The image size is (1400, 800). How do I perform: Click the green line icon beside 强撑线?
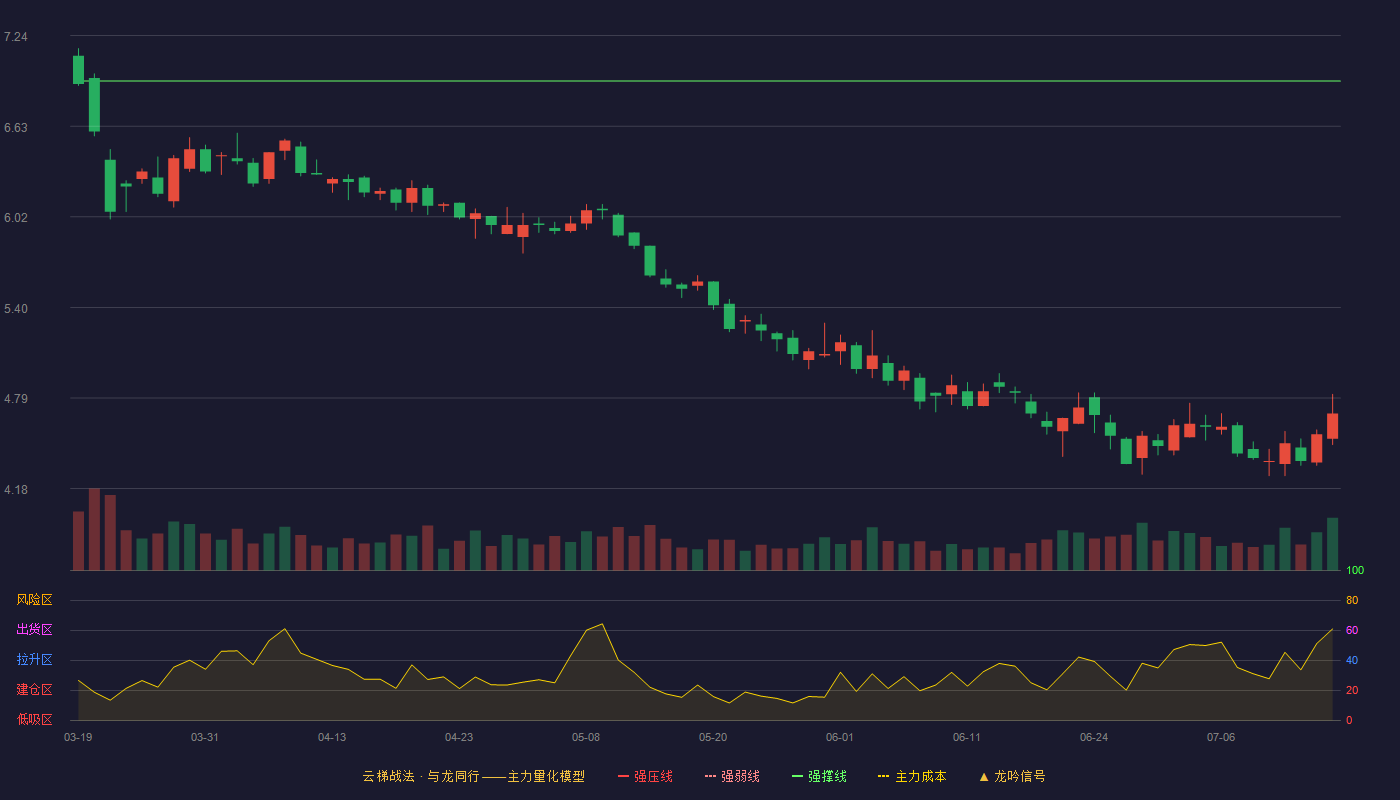[797, 776]
